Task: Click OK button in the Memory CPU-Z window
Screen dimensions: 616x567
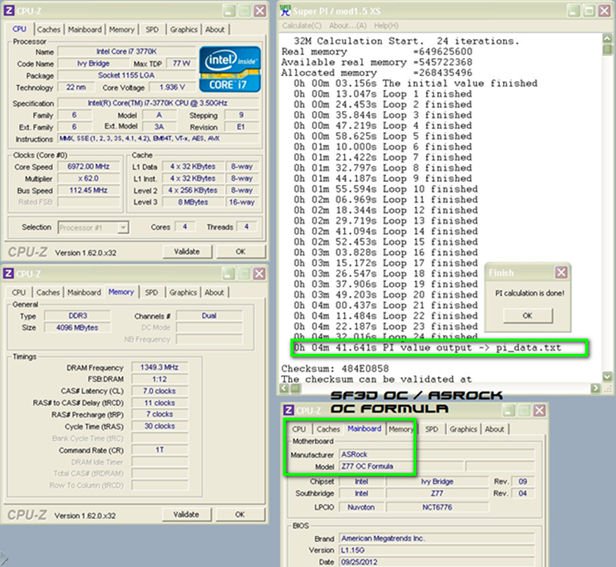Action: [240, 514]
